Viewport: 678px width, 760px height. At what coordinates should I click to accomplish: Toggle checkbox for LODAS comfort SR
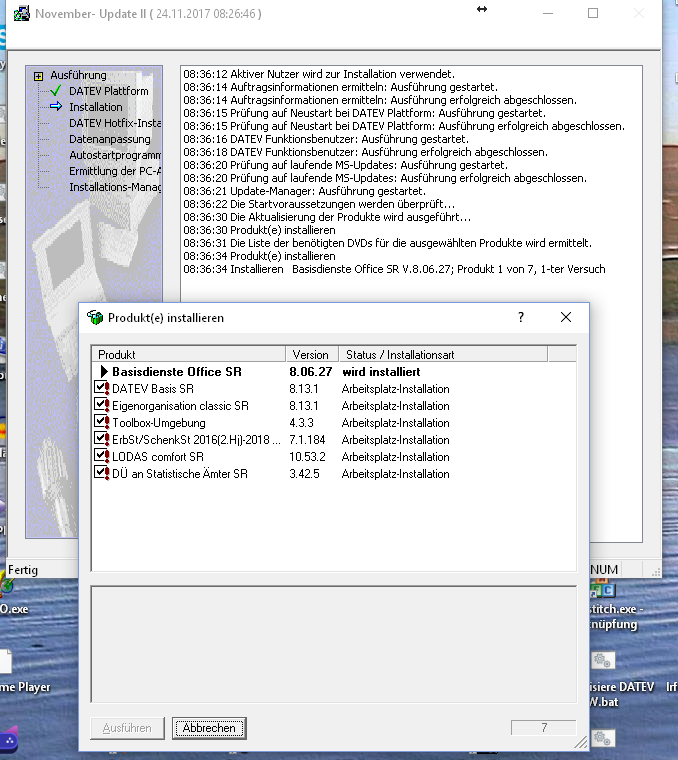101,456
